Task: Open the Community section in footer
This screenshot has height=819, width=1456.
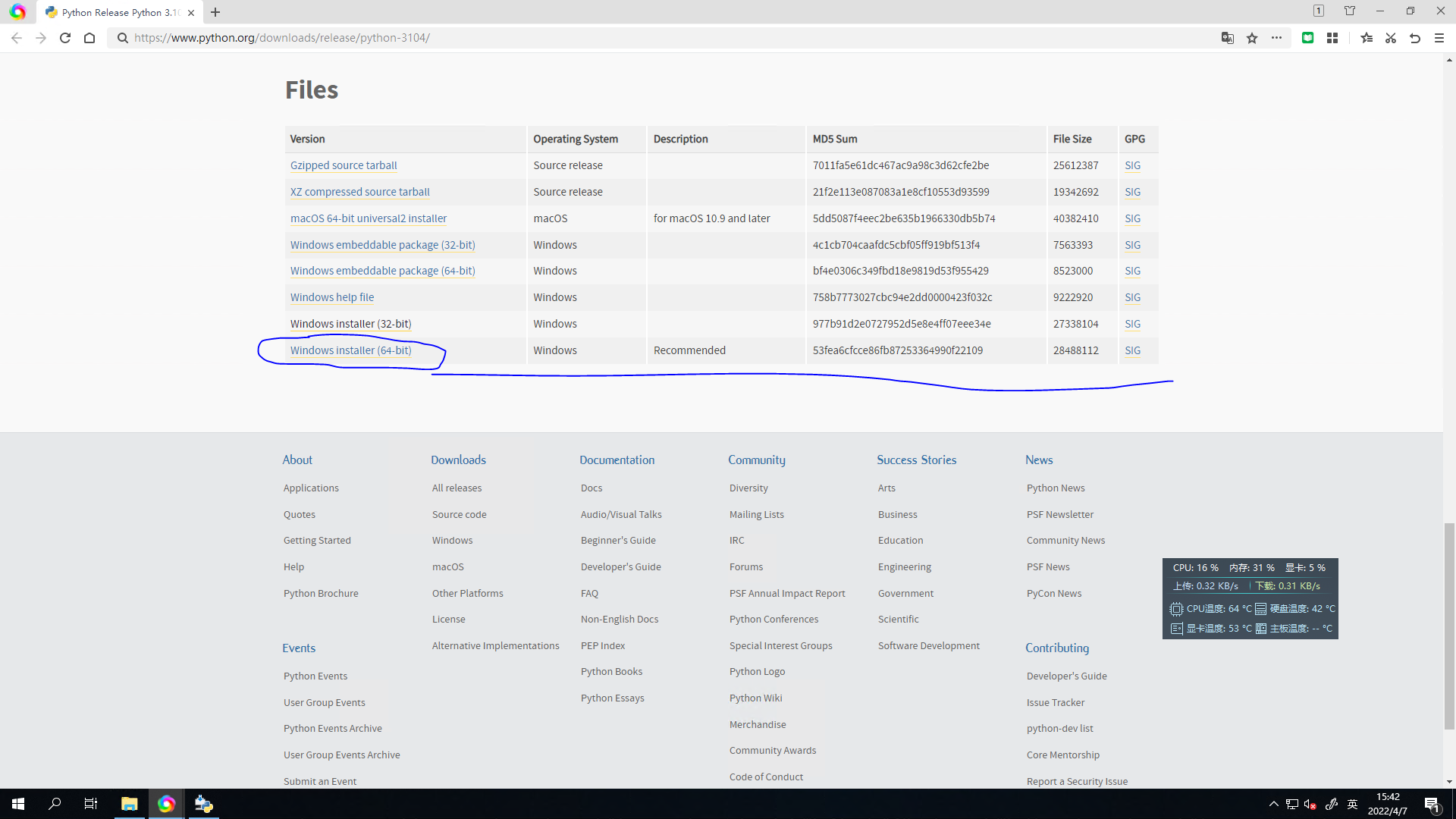Action: click(x=756, y=459)
